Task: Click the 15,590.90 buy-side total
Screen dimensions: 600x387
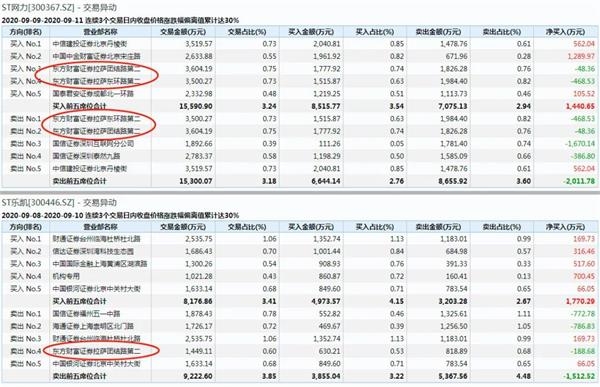Action: tap(196, 106)
